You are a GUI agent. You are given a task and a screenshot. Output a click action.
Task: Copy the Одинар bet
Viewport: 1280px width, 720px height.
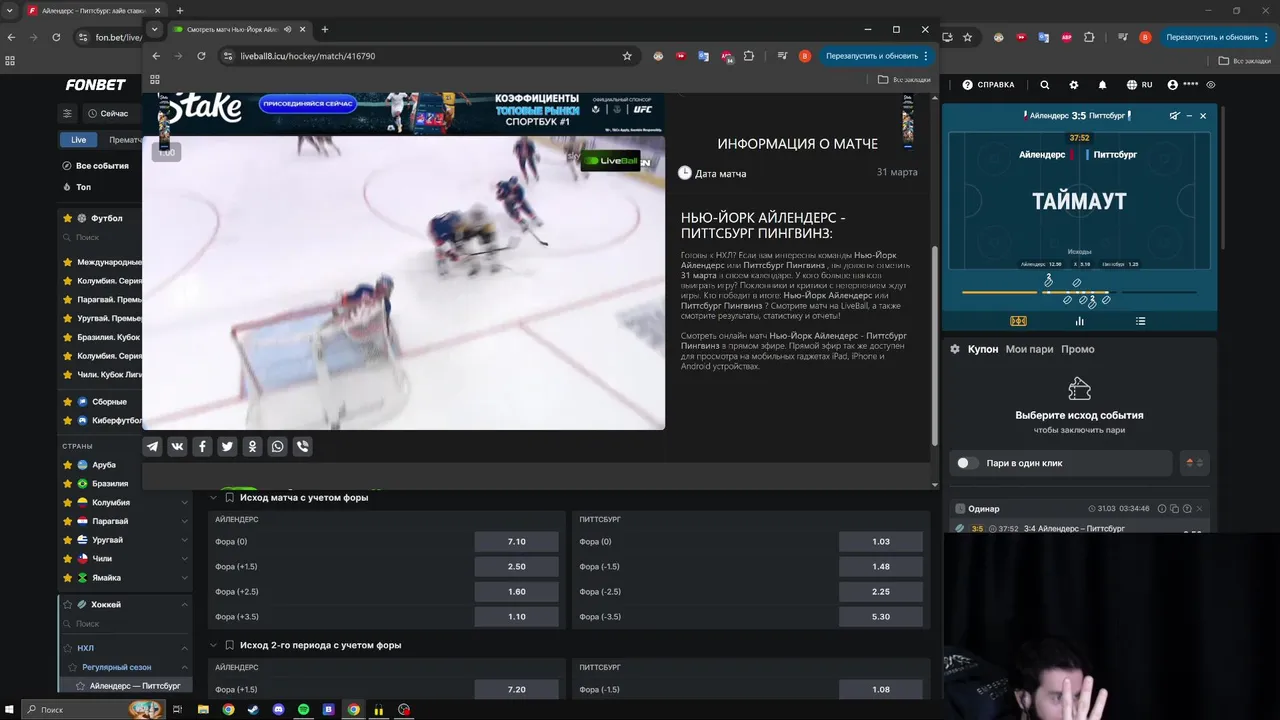tap(1174, 509)
